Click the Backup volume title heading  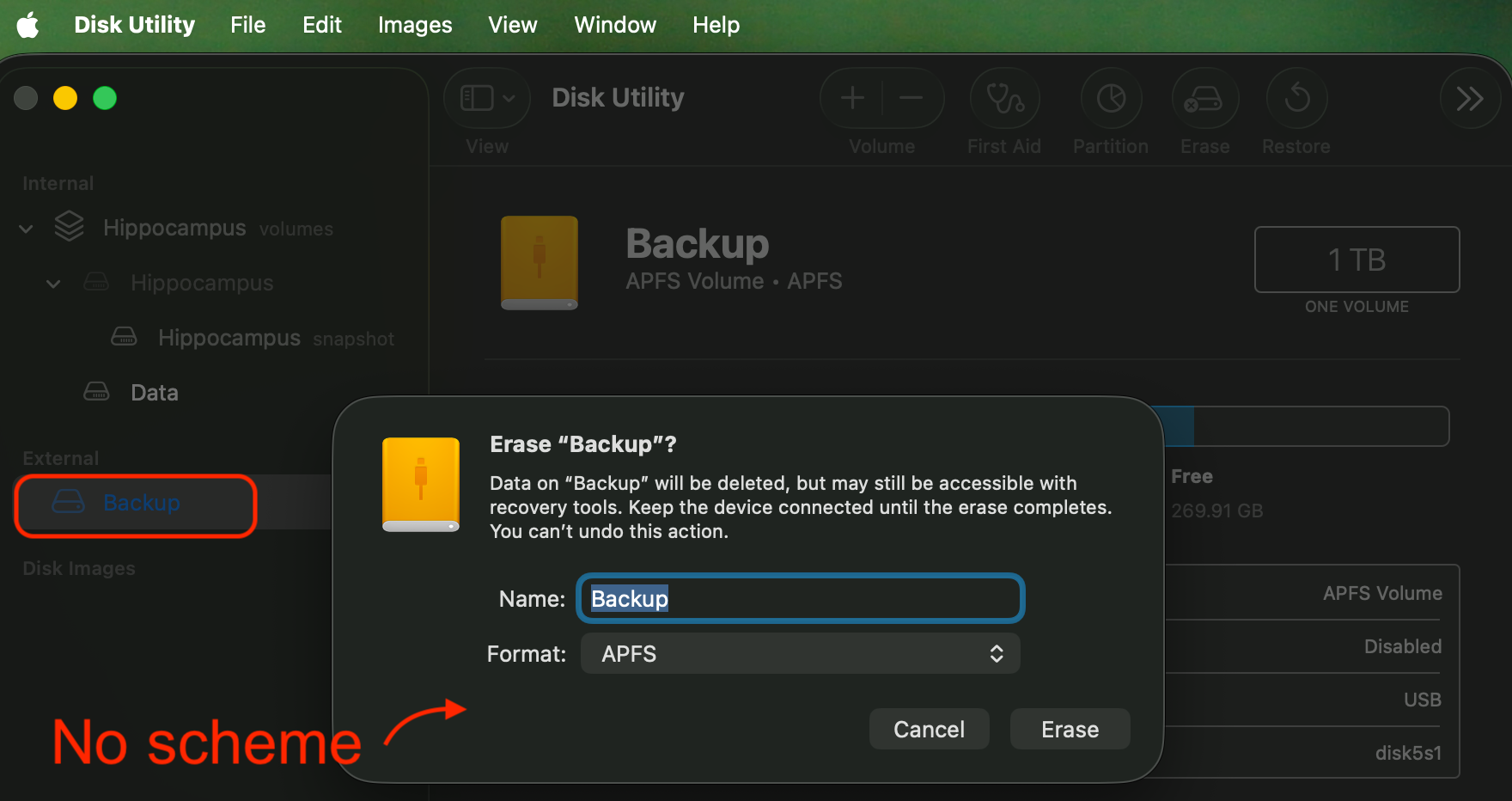(698, 243)
